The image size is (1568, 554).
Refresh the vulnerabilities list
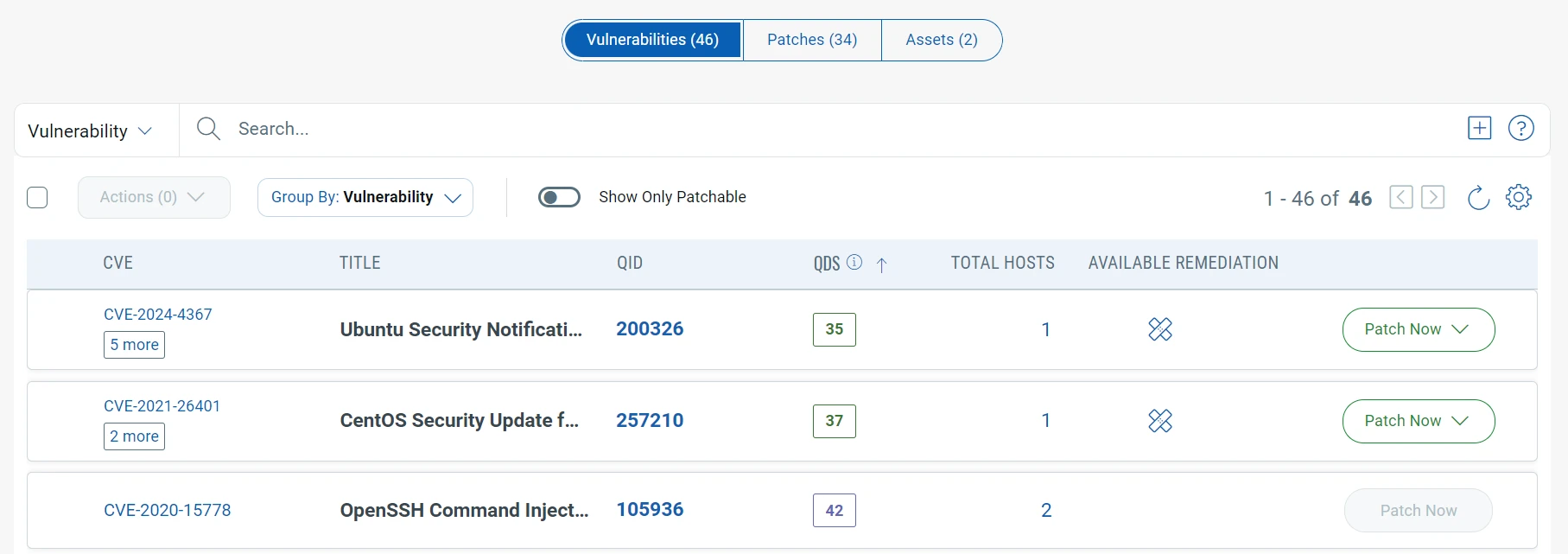[1479, 197]
